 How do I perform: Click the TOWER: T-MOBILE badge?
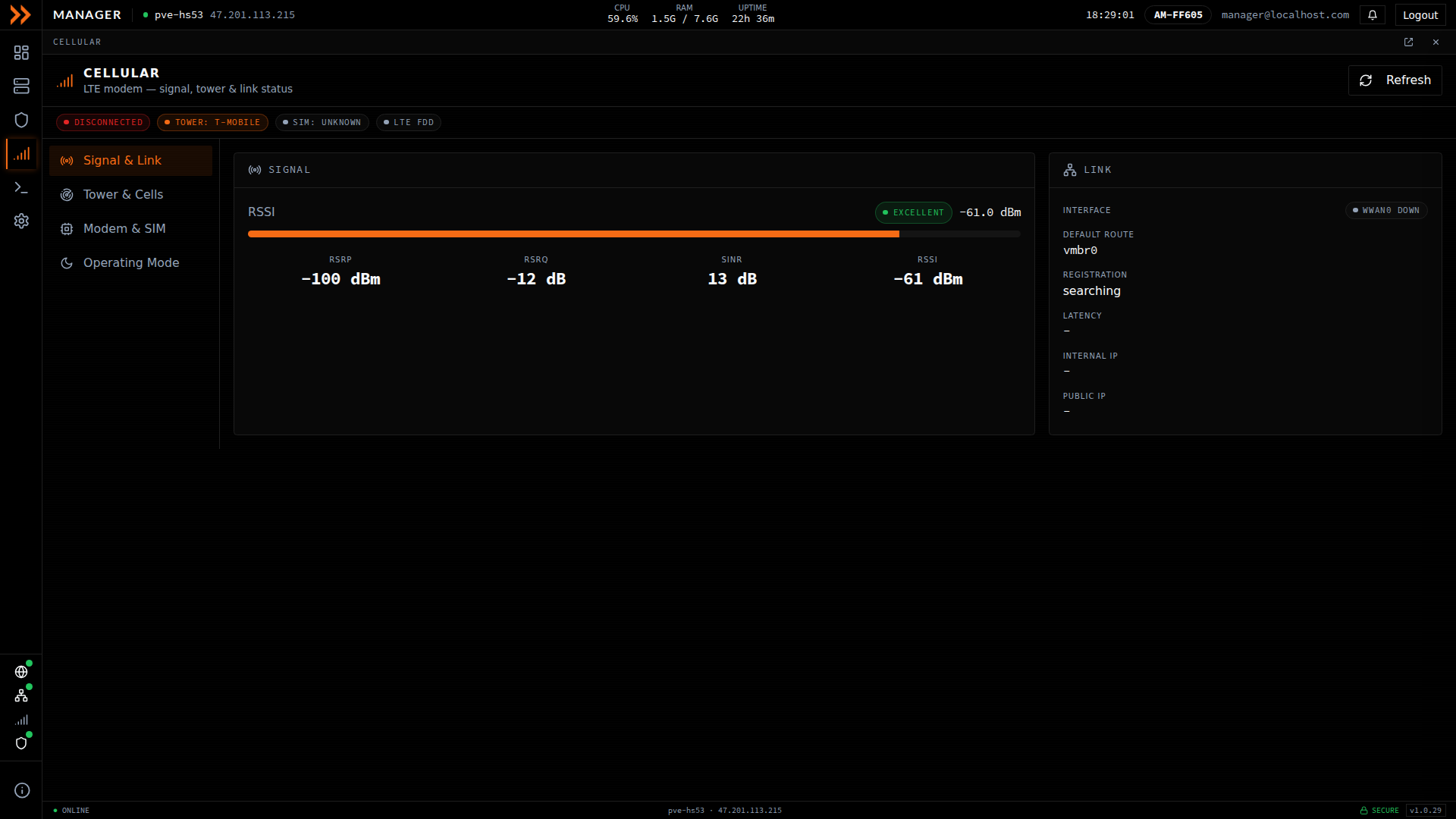tap(212, 122)
